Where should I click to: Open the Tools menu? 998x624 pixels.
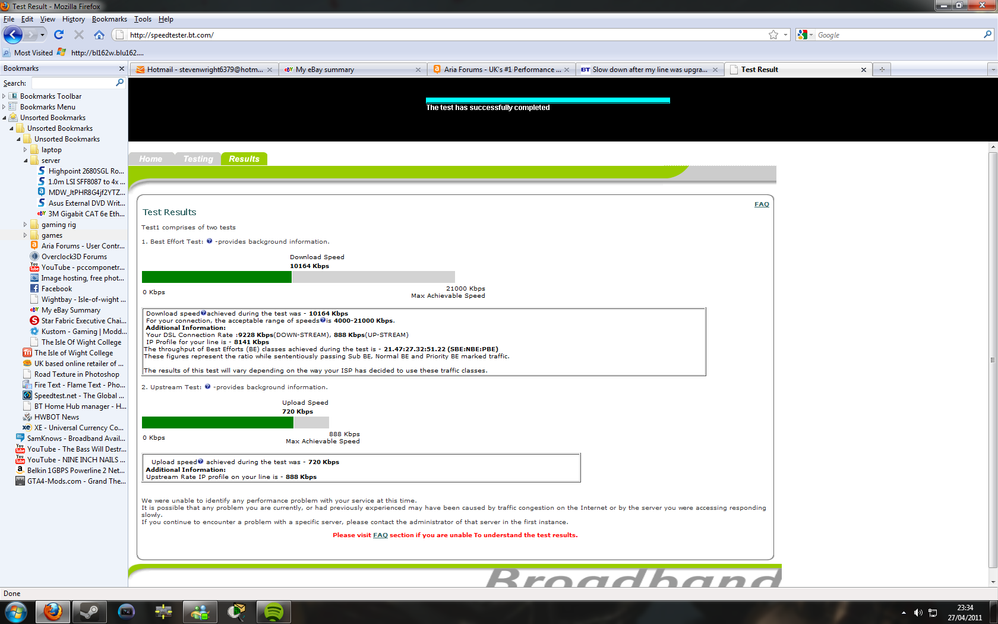[x=143, y=19]
